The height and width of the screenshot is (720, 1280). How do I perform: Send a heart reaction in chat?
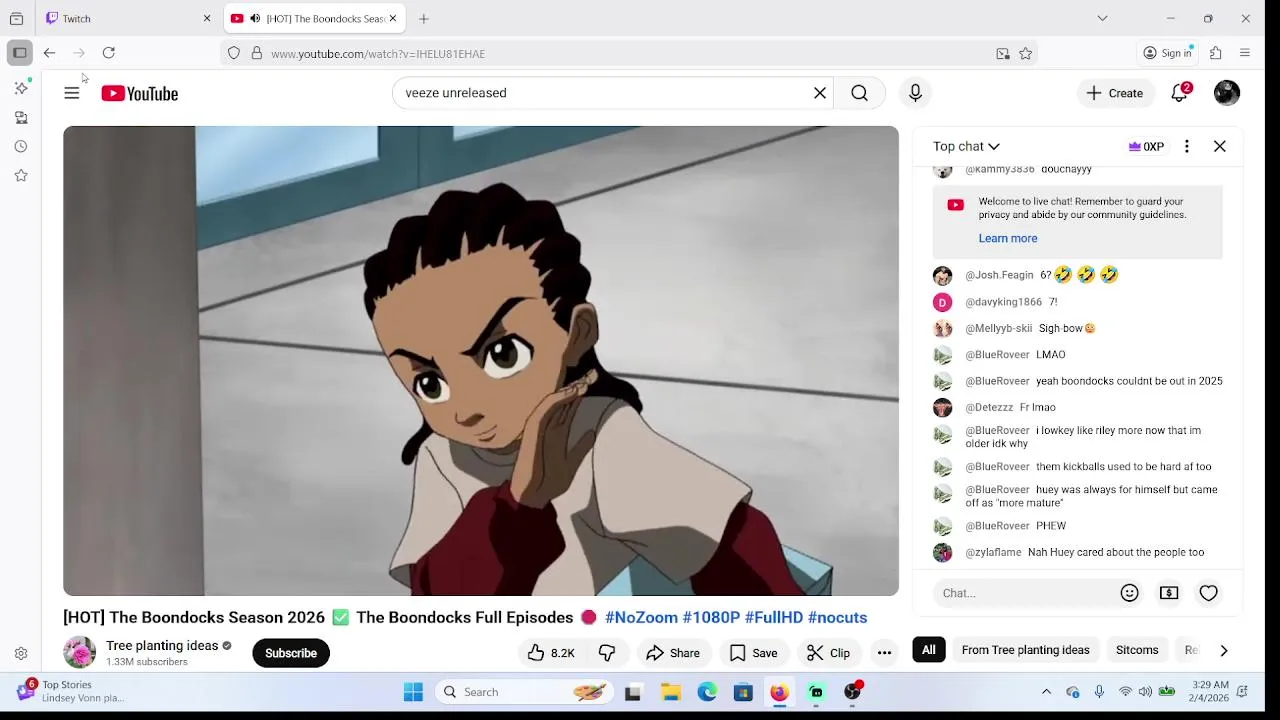[x=1209, y=593]
